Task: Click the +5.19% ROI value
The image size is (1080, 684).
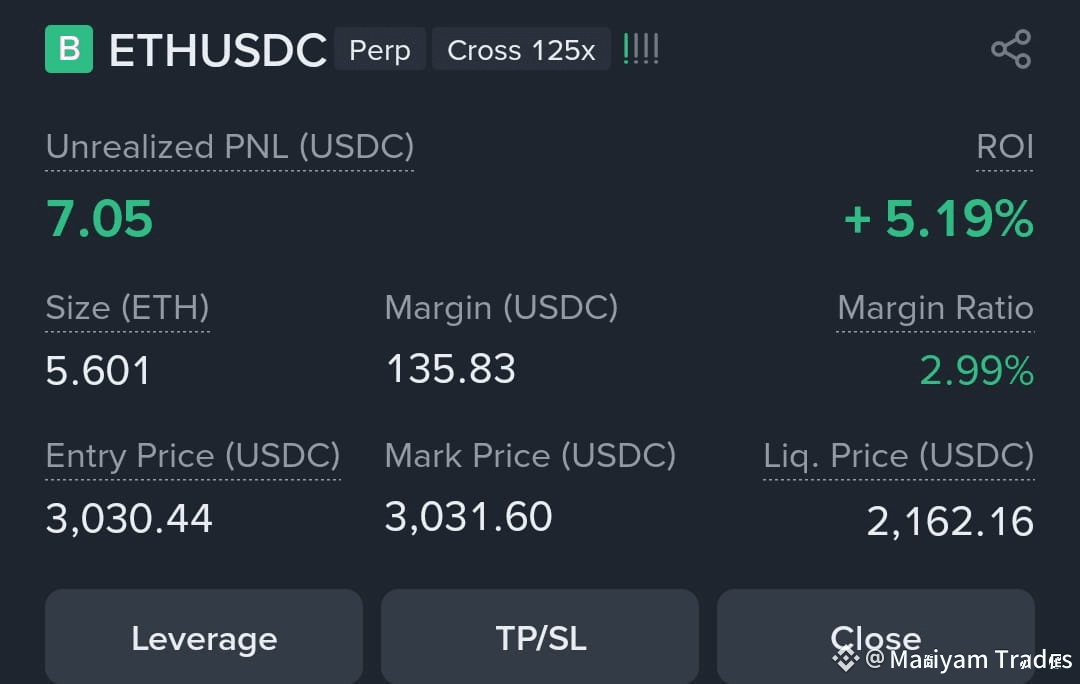Action: (x=939, y=219)
